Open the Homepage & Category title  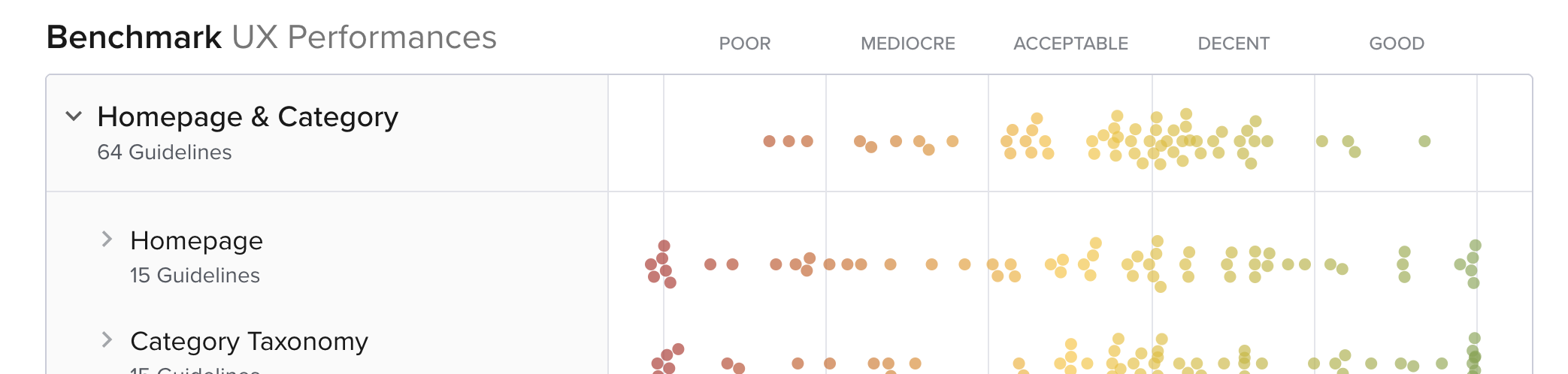click(x=247, y=117)
